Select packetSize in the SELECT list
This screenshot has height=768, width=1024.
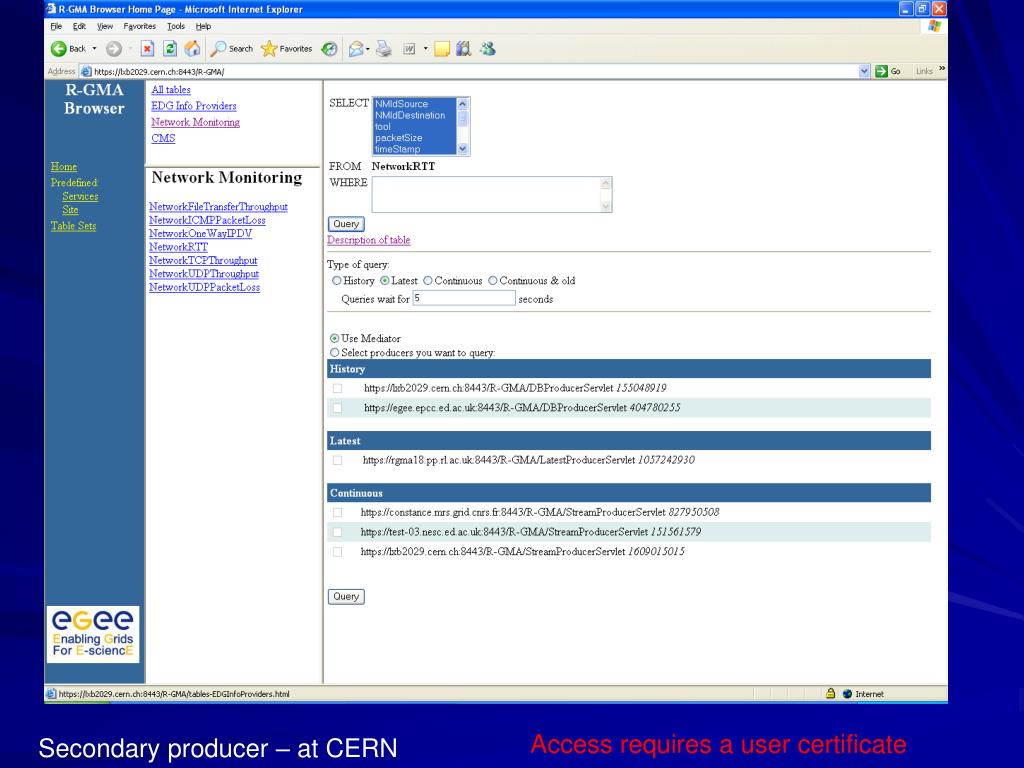pyautogui.click(x=398, y=138)
